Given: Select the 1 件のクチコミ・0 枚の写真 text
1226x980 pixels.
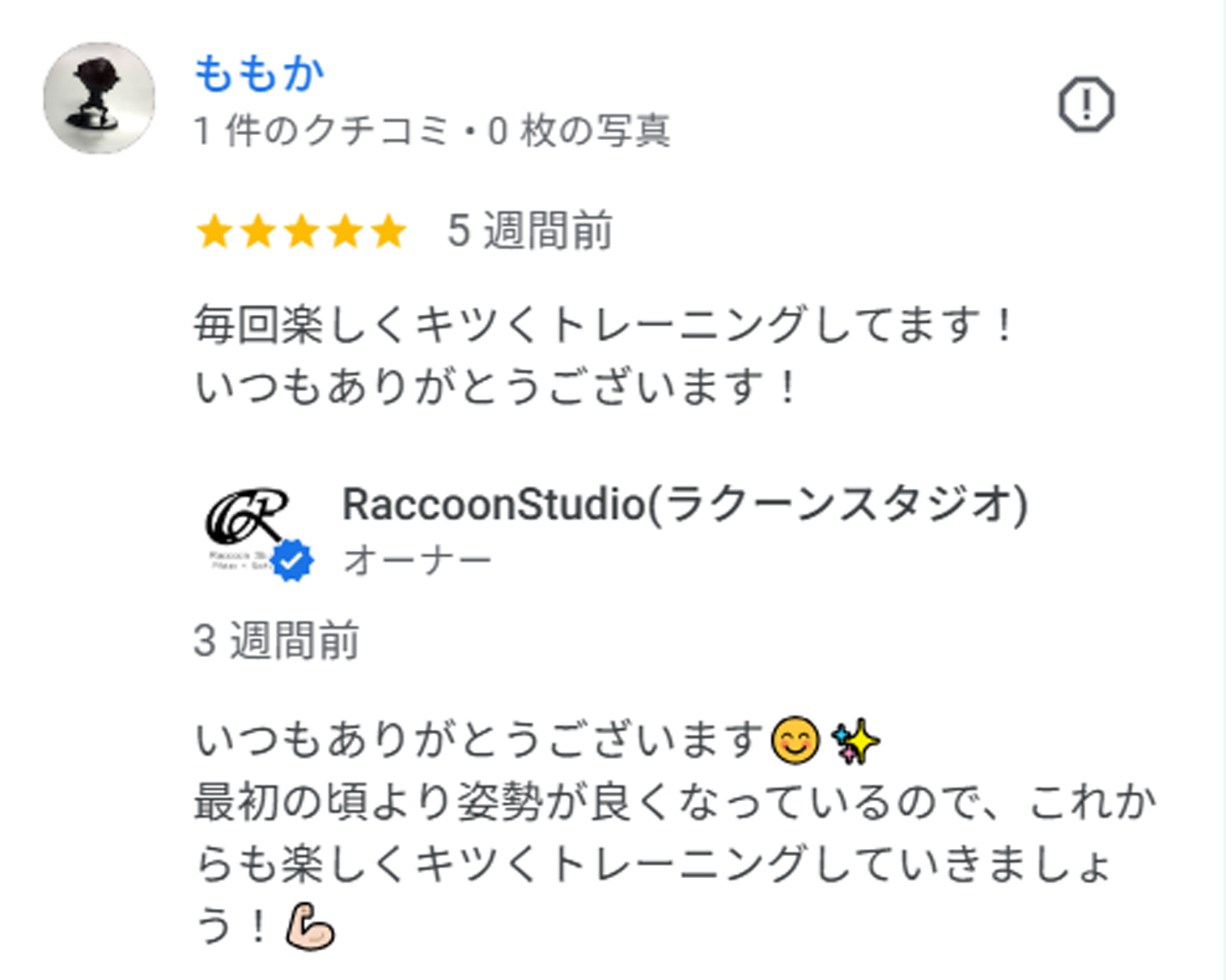Looking at the screenshot, I should point(432,130).
